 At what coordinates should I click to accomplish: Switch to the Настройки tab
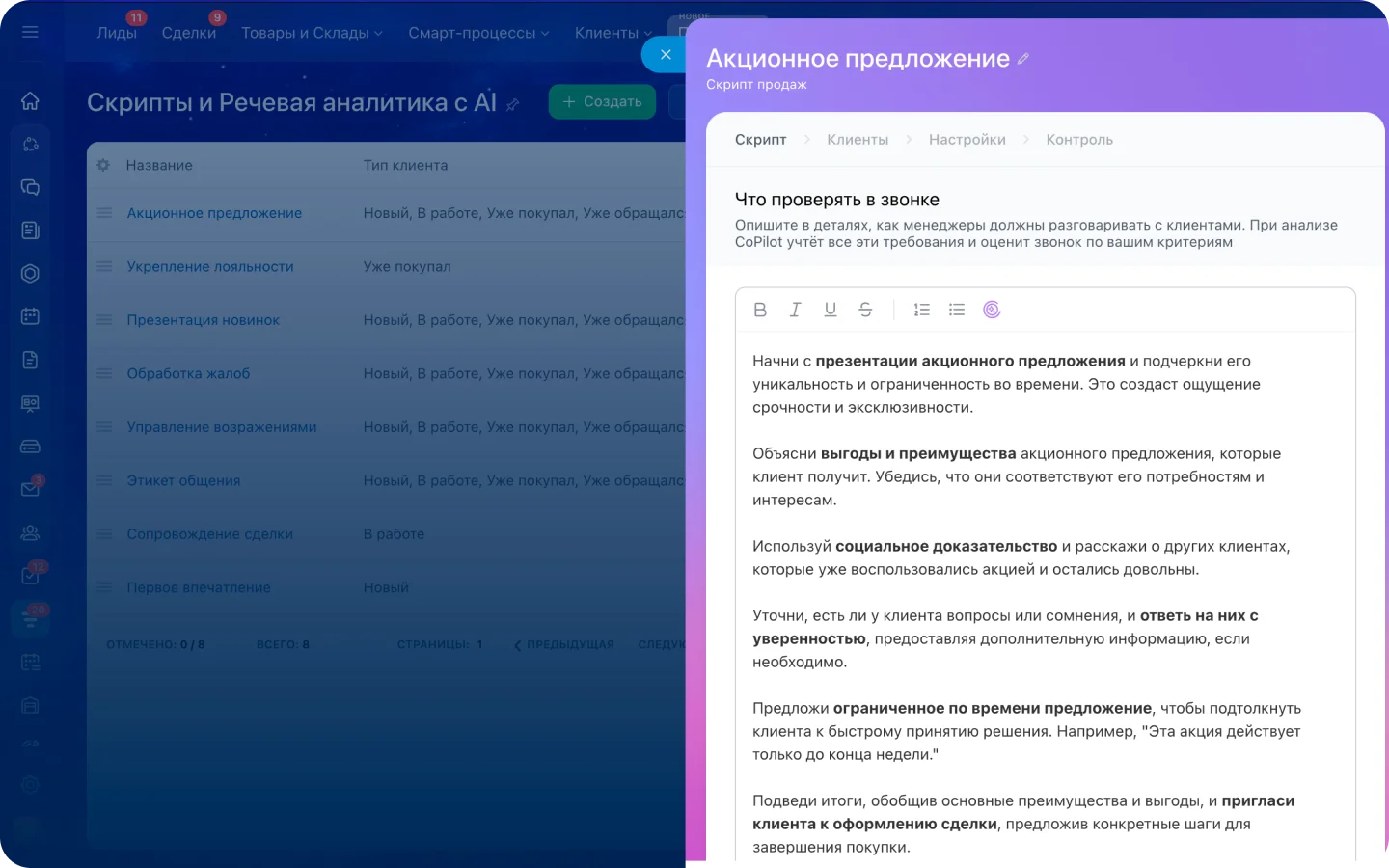pyautogui.click(x=967, y=139)
